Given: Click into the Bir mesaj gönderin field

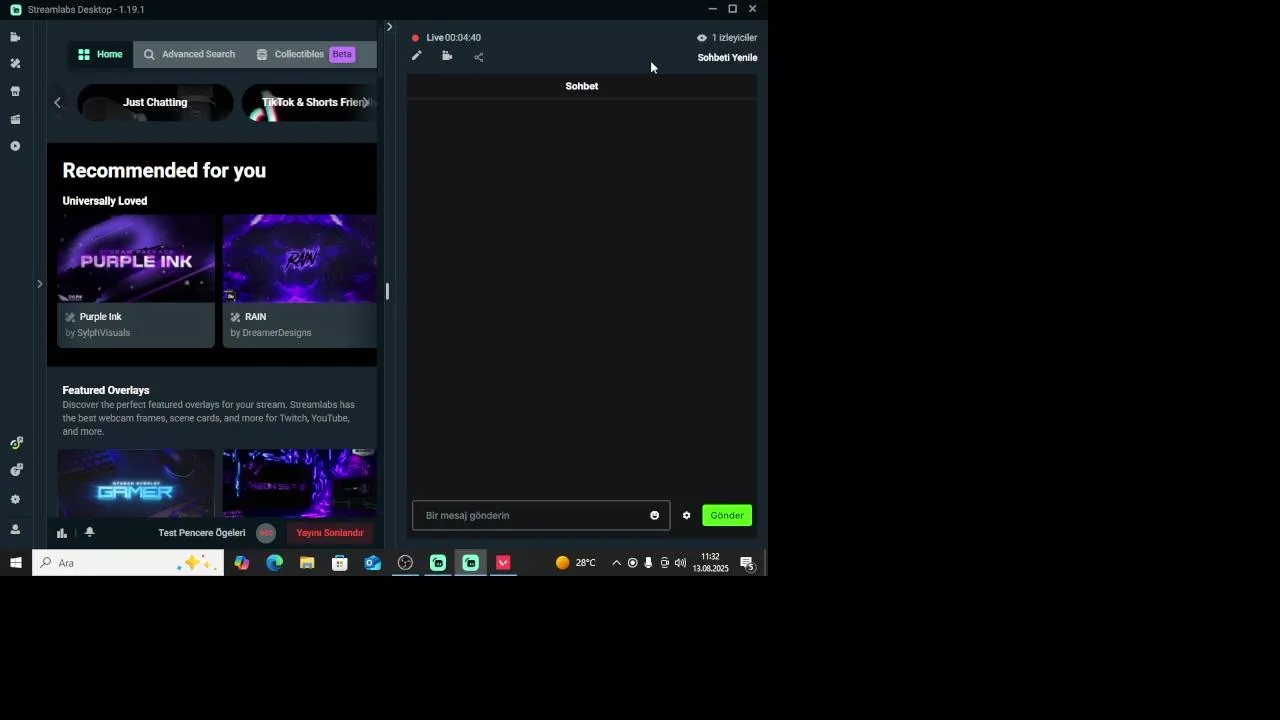Looking at the screenshot, I should [541, 516].
